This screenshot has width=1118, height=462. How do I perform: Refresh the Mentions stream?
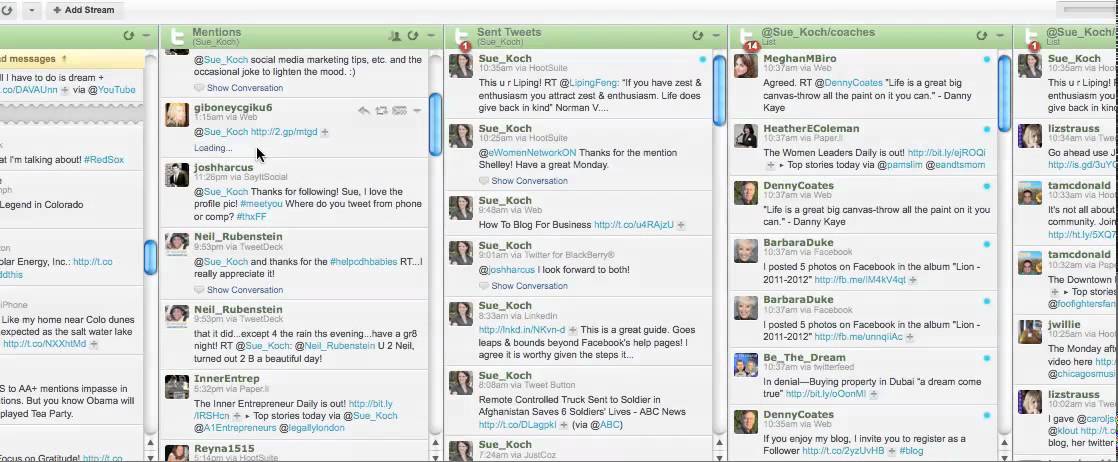point(413,36)
